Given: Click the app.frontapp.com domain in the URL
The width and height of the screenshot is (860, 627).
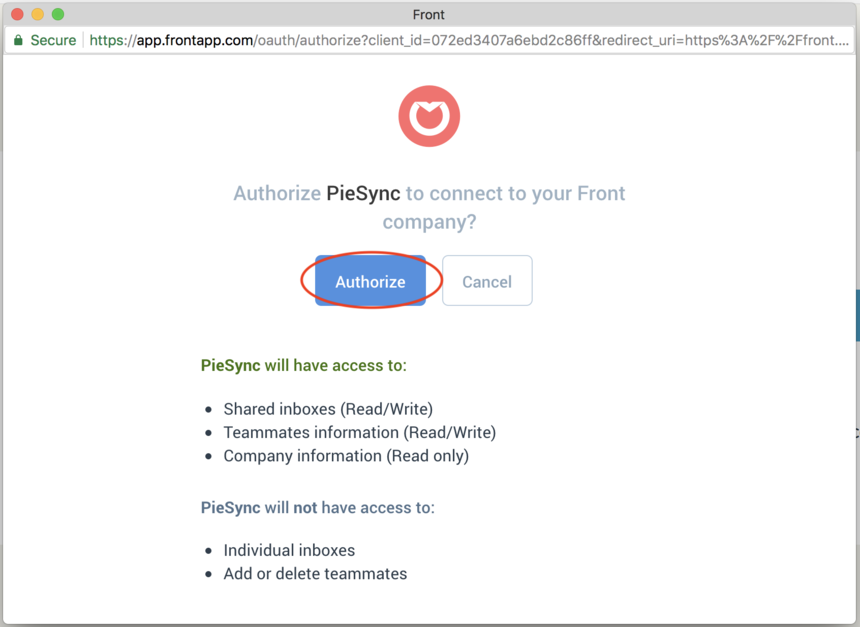Looking at the screenshot, I should 195,40.
